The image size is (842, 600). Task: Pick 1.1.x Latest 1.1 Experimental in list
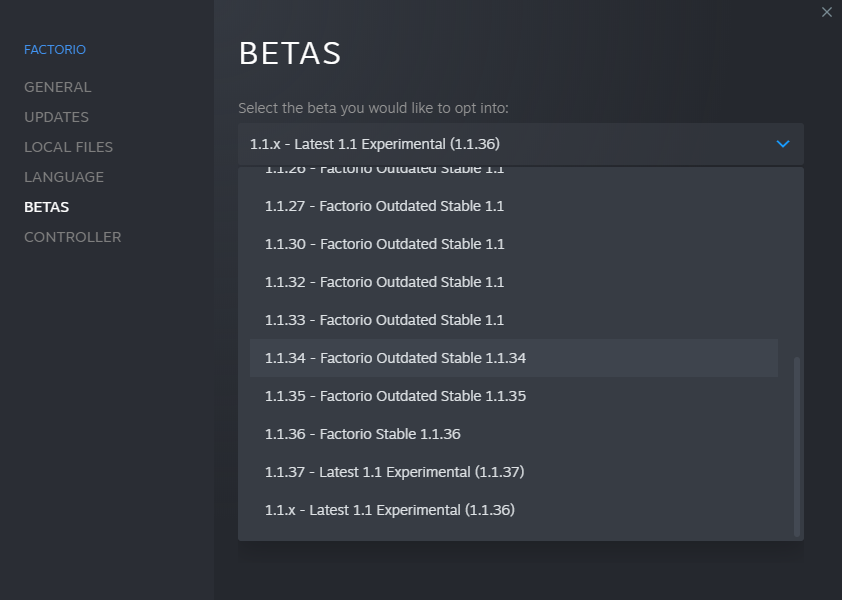[x=389, y=510]
